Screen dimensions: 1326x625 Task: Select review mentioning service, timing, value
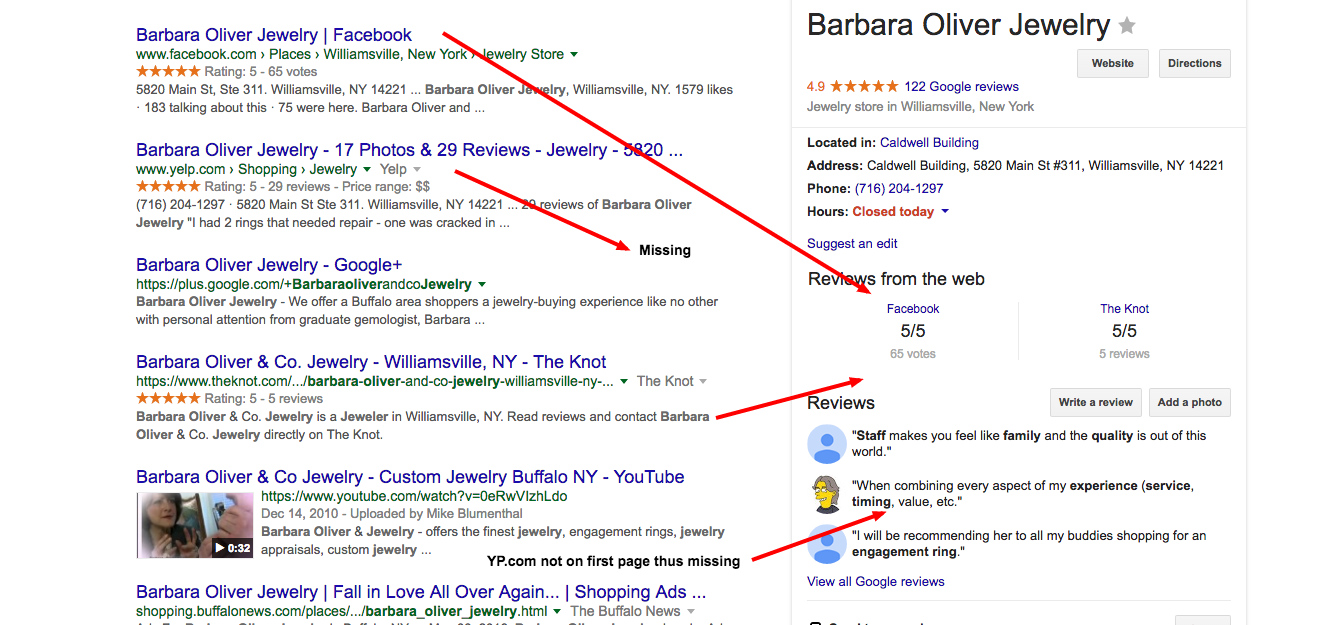tap(1022, 493)
